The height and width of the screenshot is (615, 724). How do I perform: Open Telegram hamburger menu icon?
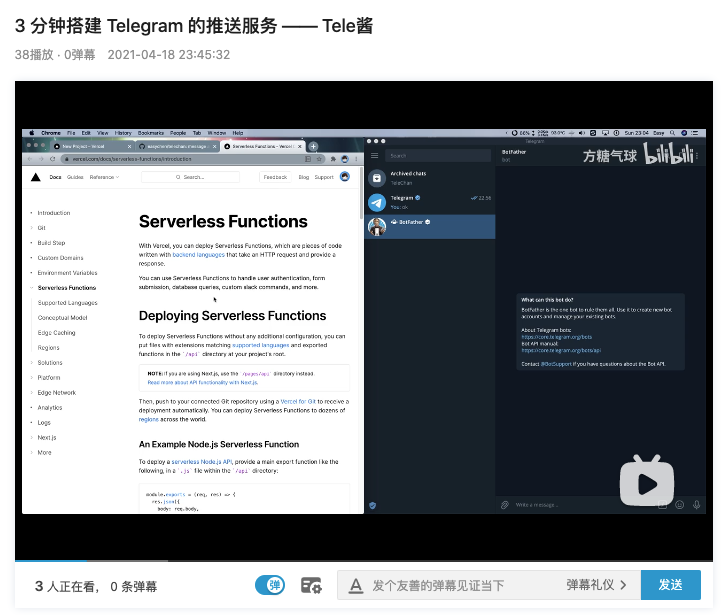coord(374,156)
